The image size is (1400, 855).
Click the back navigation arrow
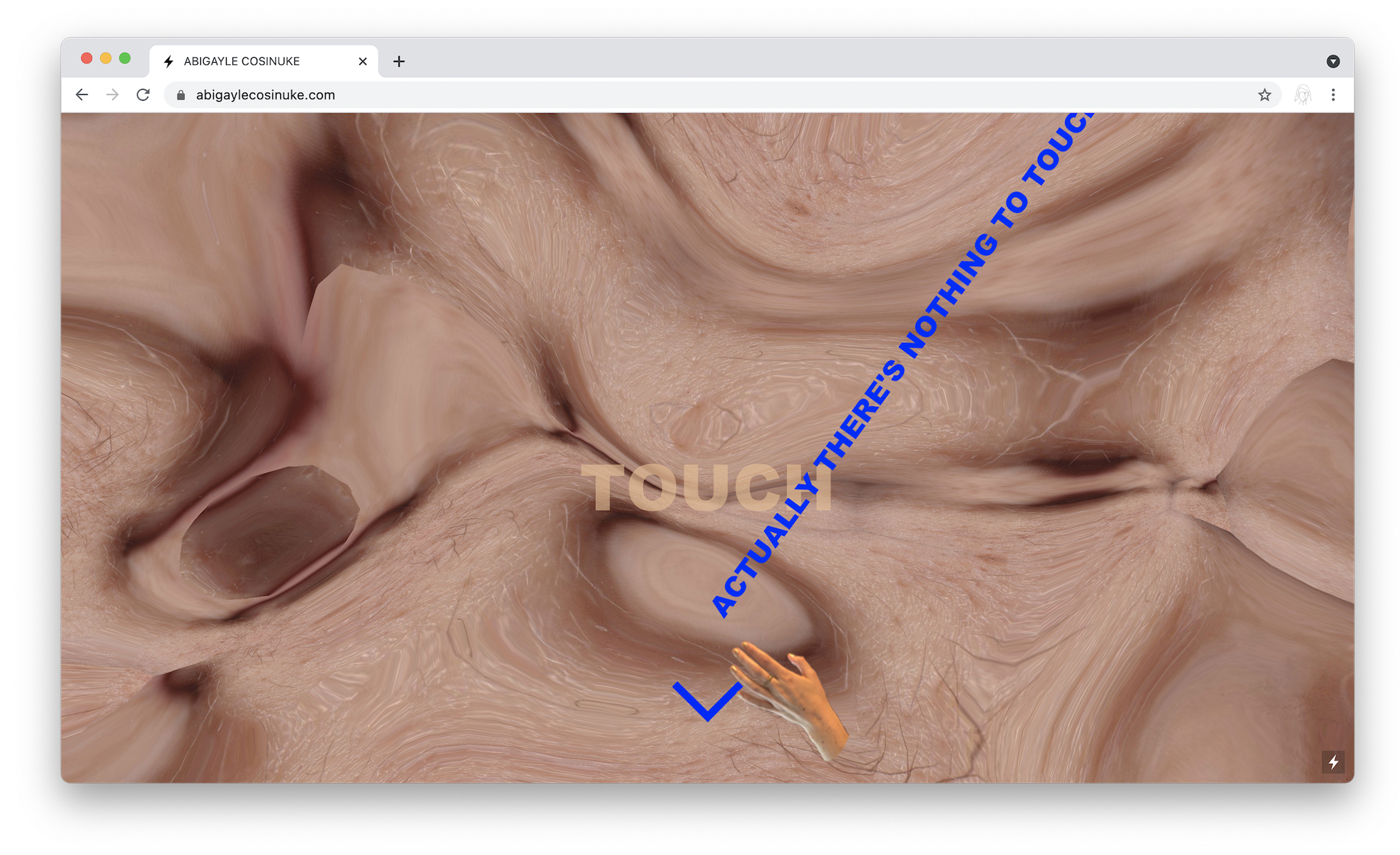82,95
